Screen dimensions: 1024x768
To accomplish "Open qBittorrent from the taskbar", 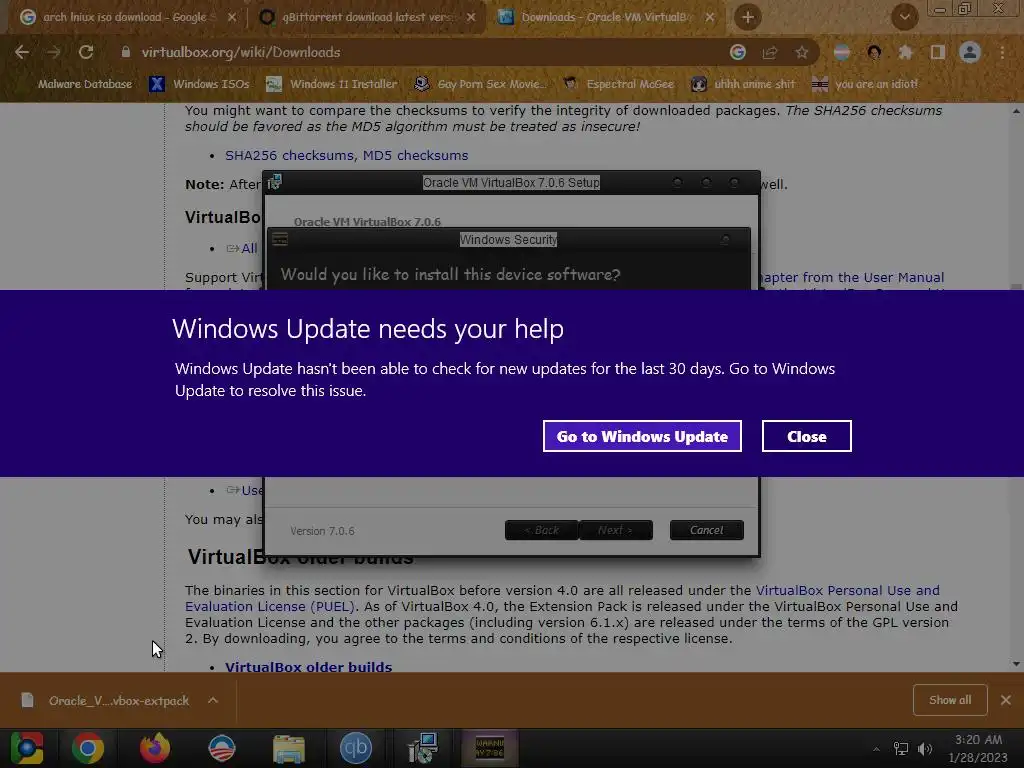I will [356, 748].
